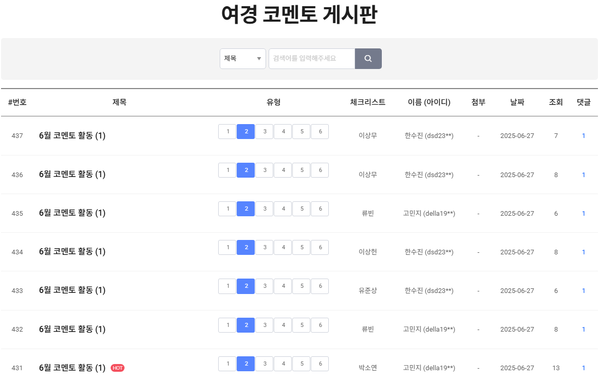The image size is (600, 380).
Task: Click view count 7 in row 437
Action: [556, 135]
